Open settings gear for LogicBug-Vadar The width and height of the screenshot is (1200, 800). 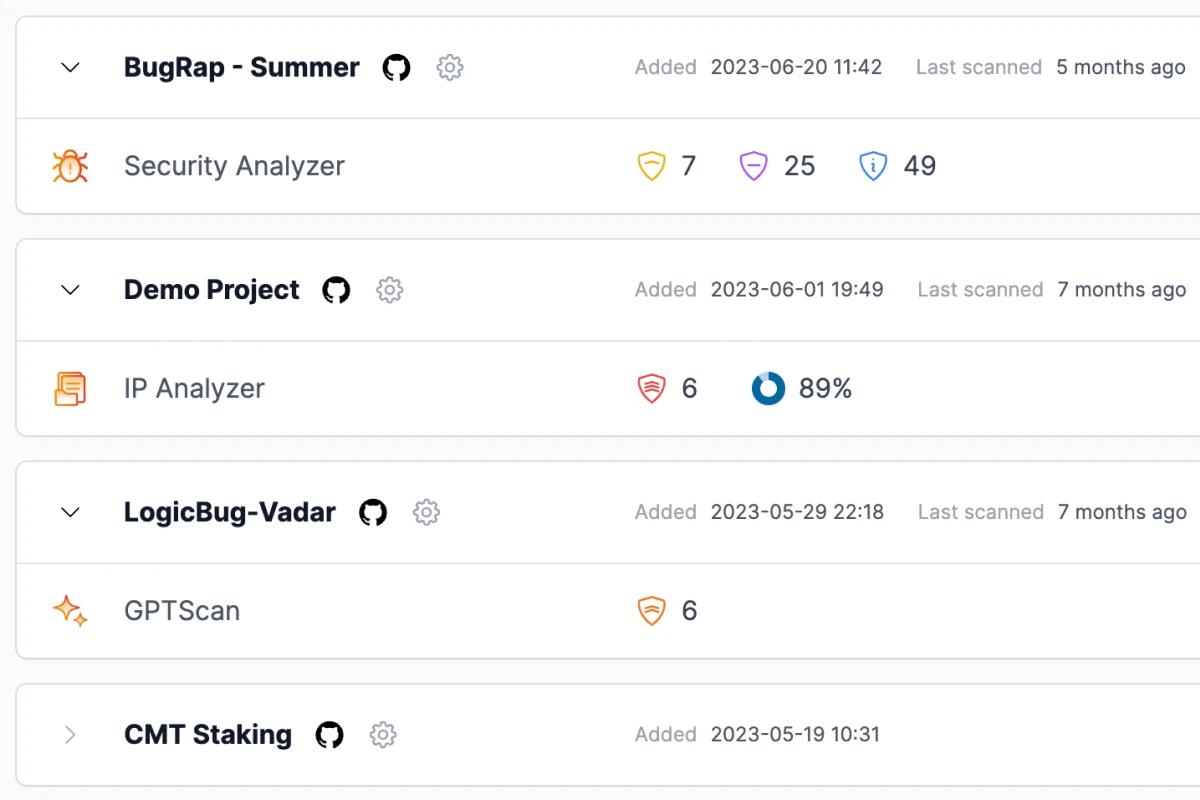point(427,512)
